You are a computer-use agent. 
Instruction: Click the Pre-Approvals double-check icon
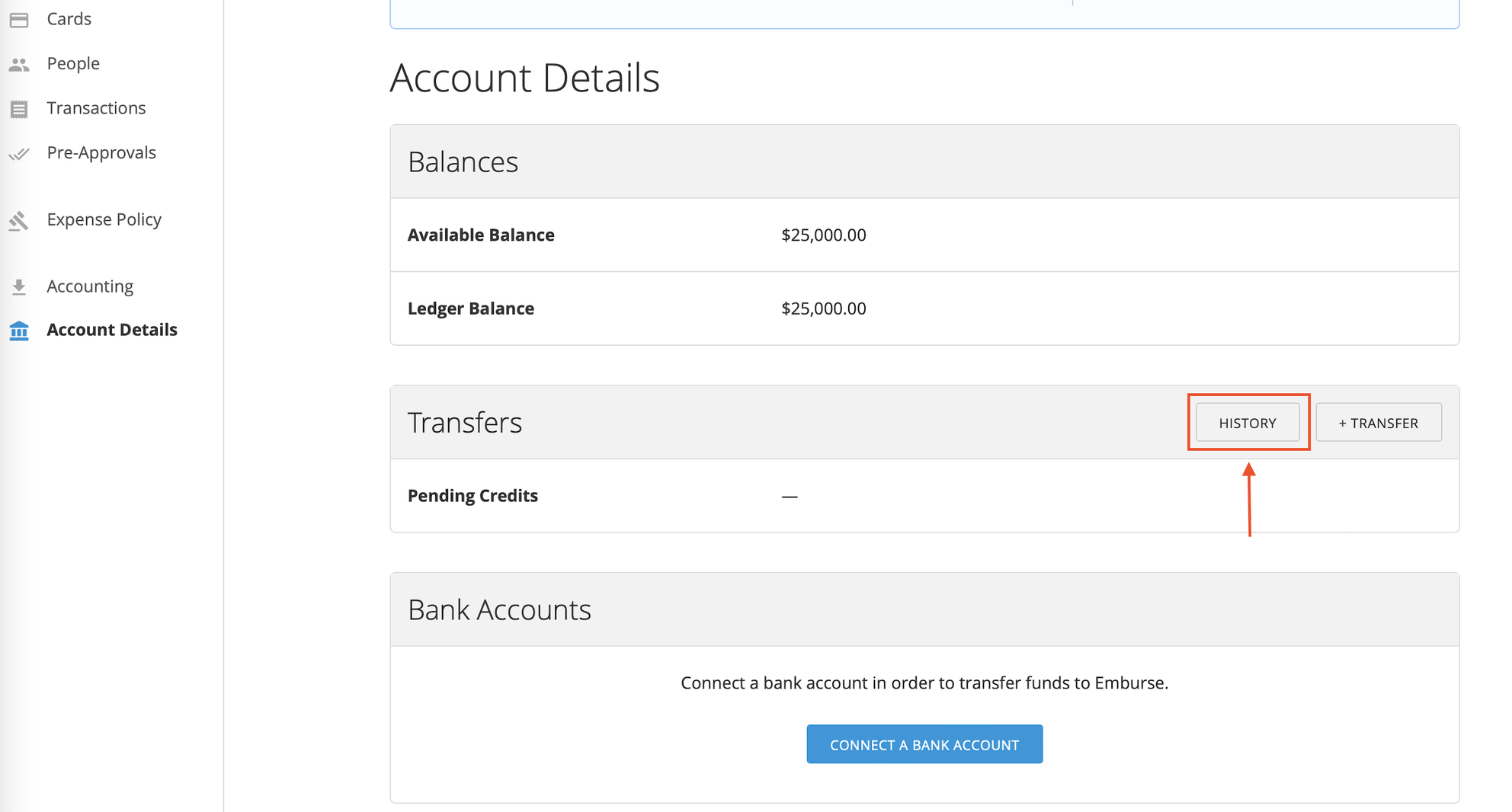[20, 153]
